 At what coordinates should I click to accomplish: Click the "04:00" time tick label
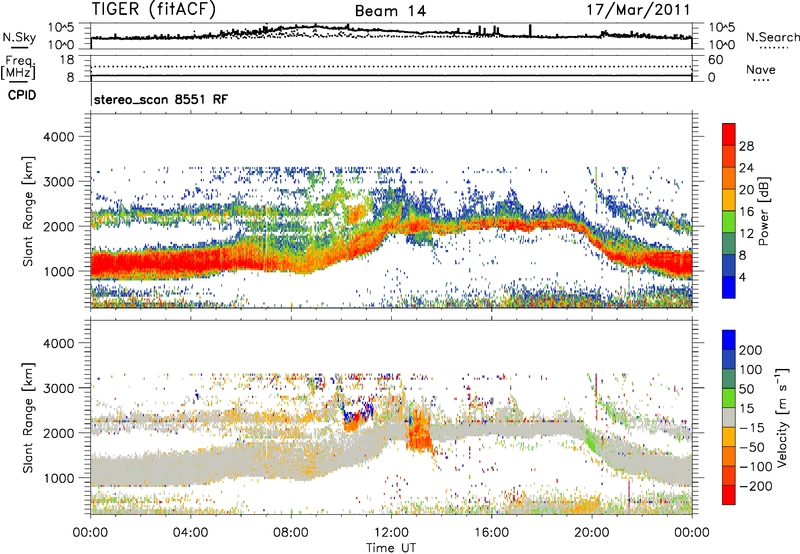tap(190, 533)
